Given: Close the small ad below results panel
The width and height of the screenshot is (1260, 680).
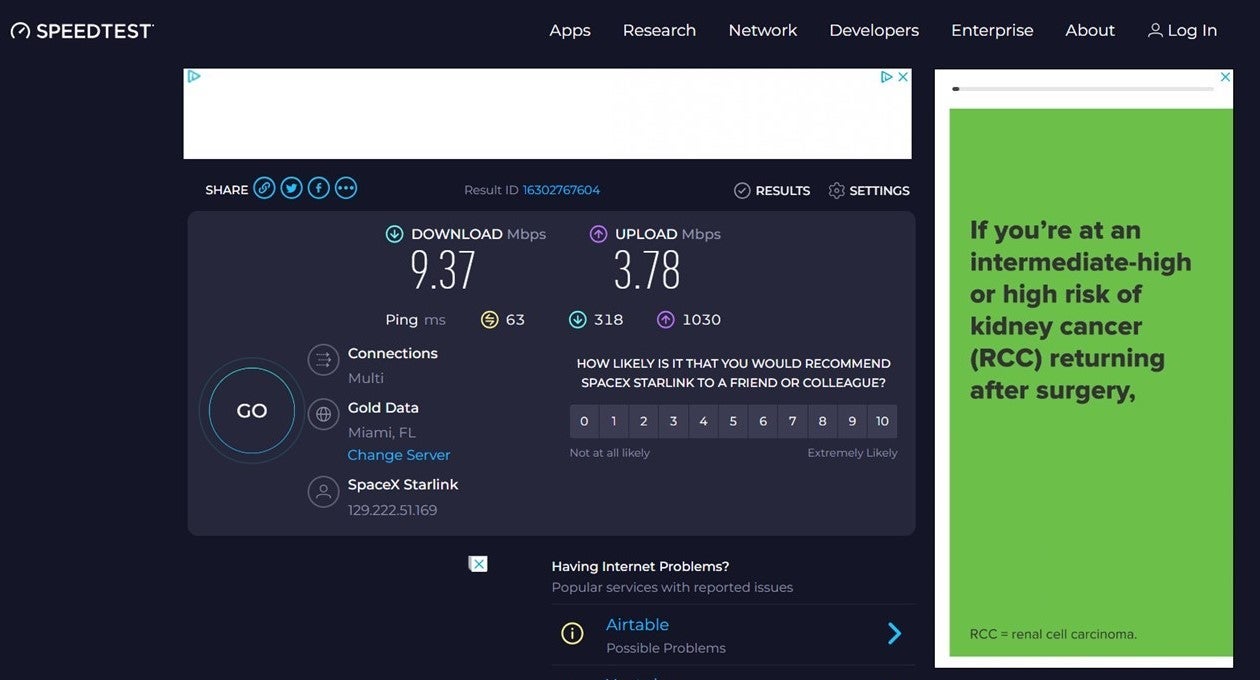Looking at the screenshot, I should pyautogui.click(x=478, y=564).
